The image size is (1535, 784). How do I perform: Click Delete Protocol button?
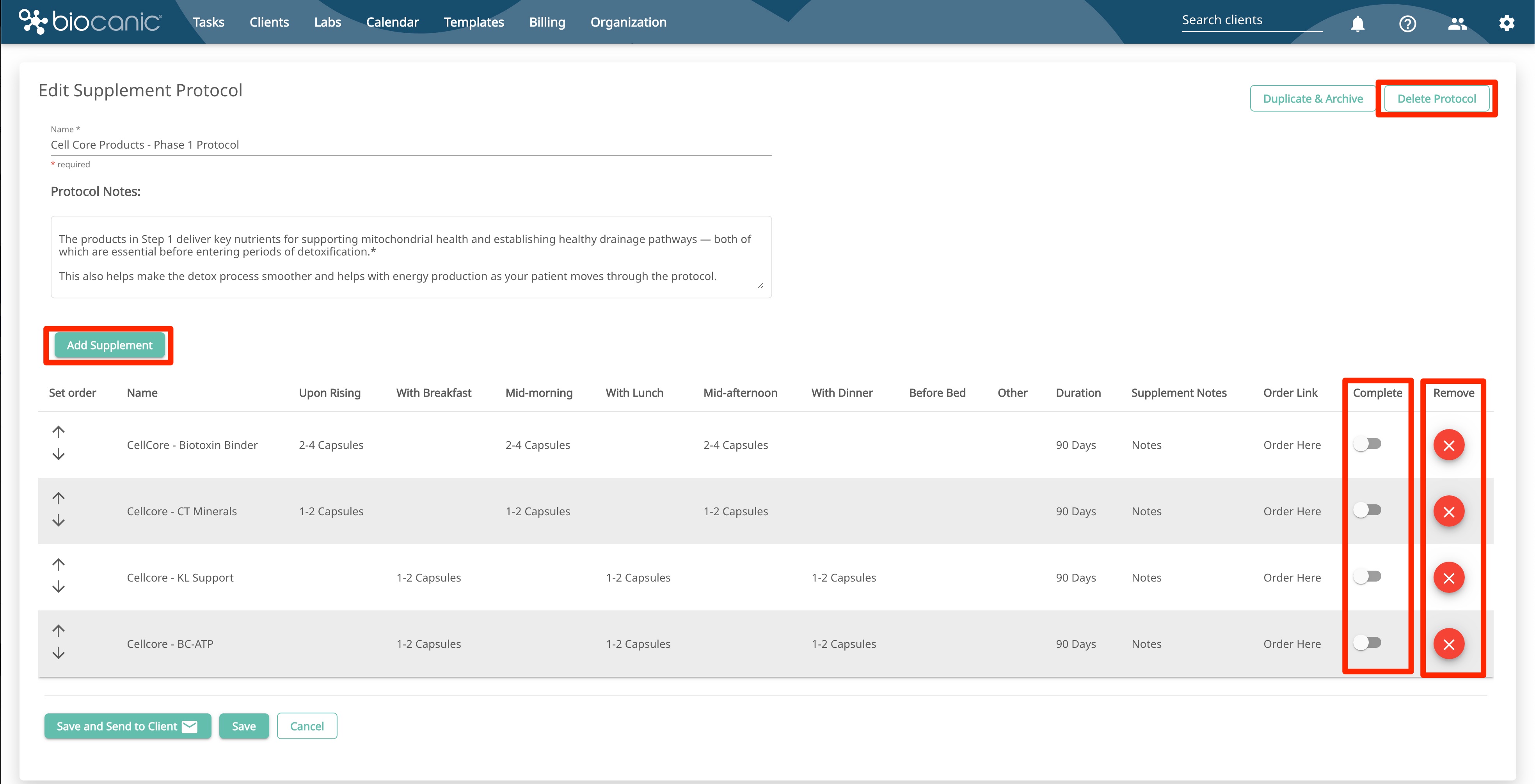pos(1436,99)
